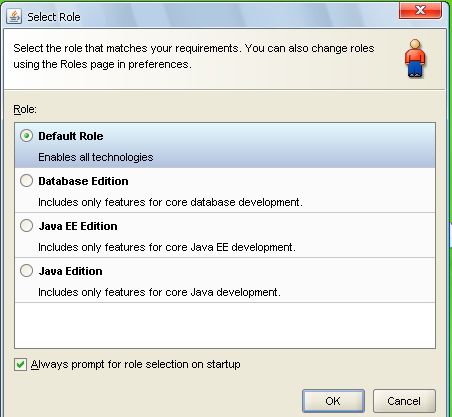The image size is (452, 417).
Task: Click the Database Edition title text
Action: pyautogui.click(x=83, y=181)
